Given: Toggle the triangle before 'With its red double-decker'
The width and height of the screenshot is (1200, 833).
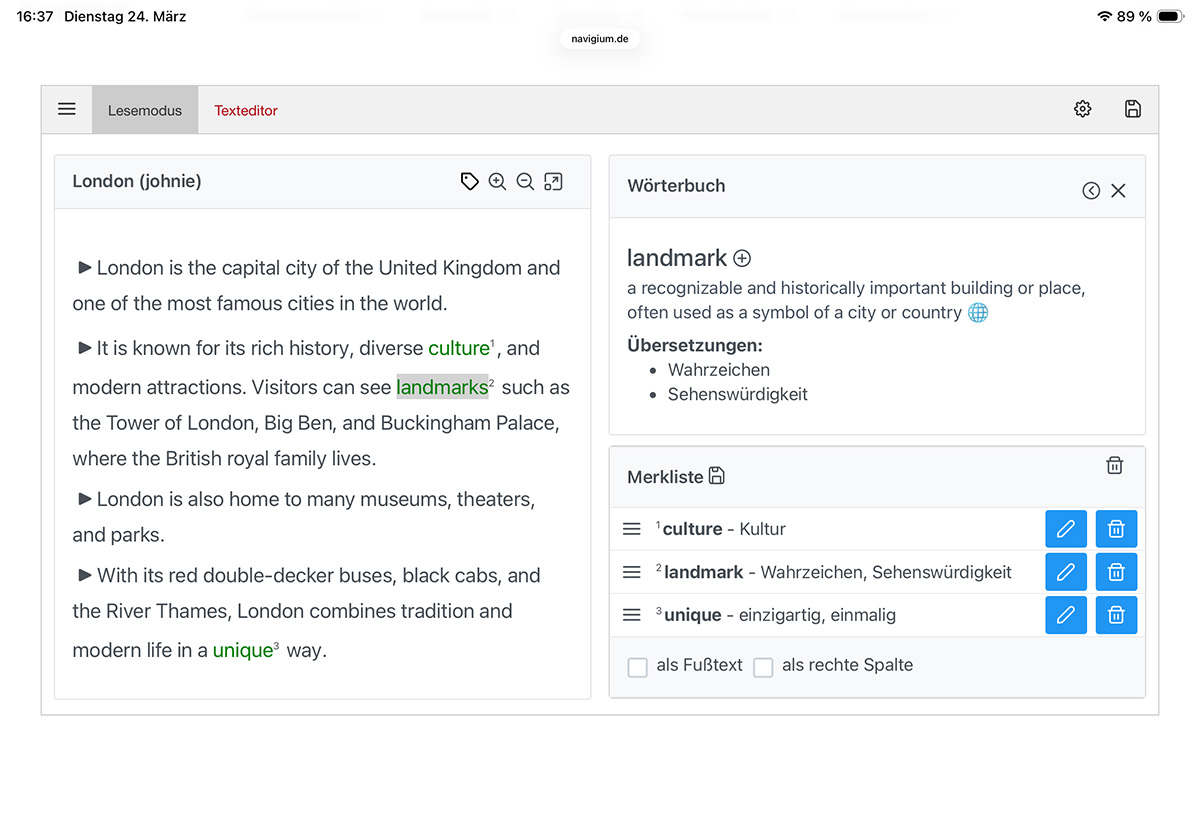Looking at the screenshot, I should click(x=85, y=575).
